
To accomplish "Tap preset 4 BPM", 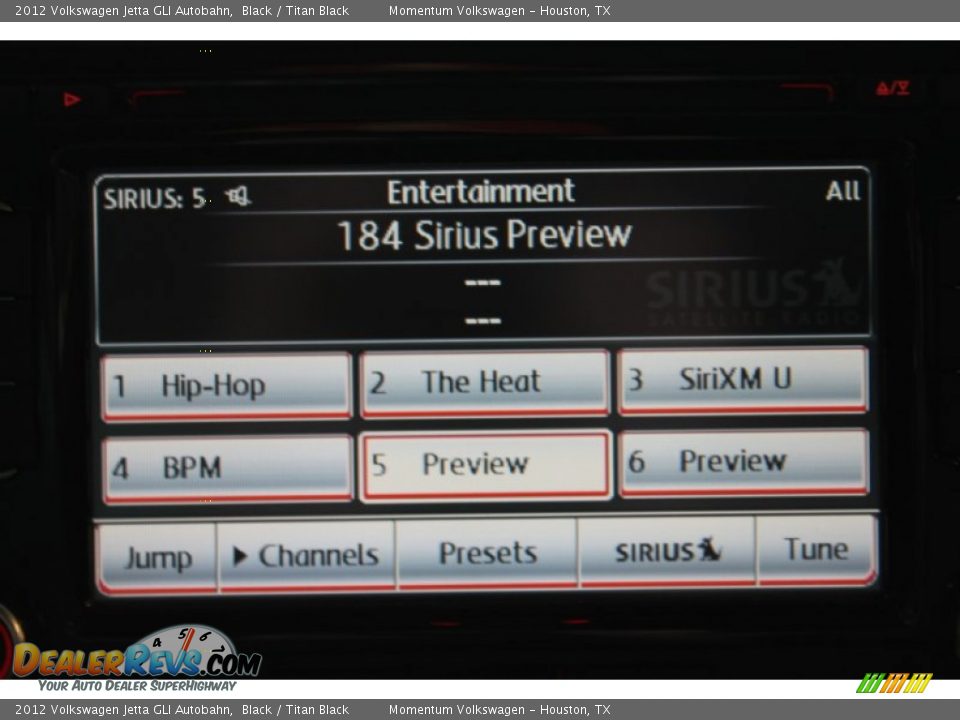I will click(x=226, y=468).
